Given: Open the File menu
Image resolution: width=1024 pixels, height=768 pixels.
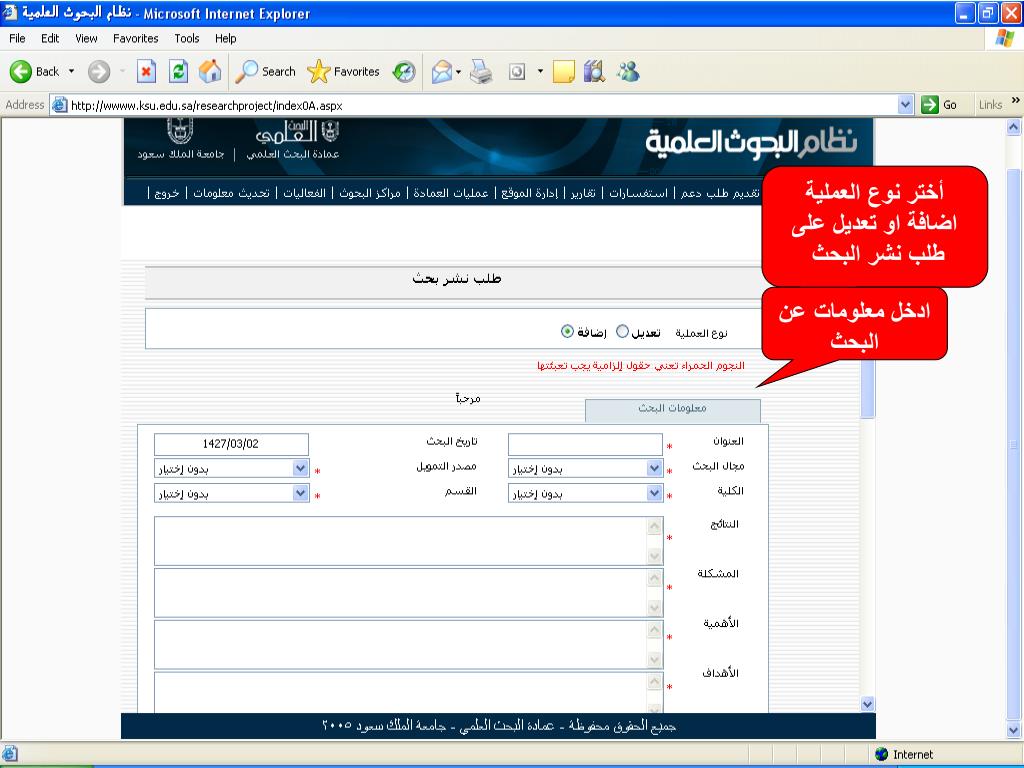Looking at the screenshot, I should tap(17, 39).
